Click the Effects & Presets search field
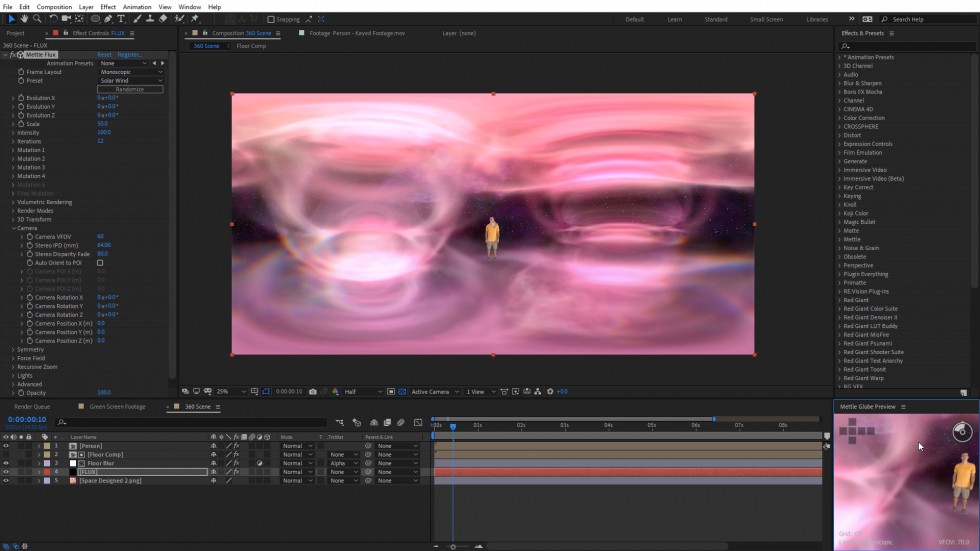The width and height of the screenshot is (980, 551). coord(903,46)
